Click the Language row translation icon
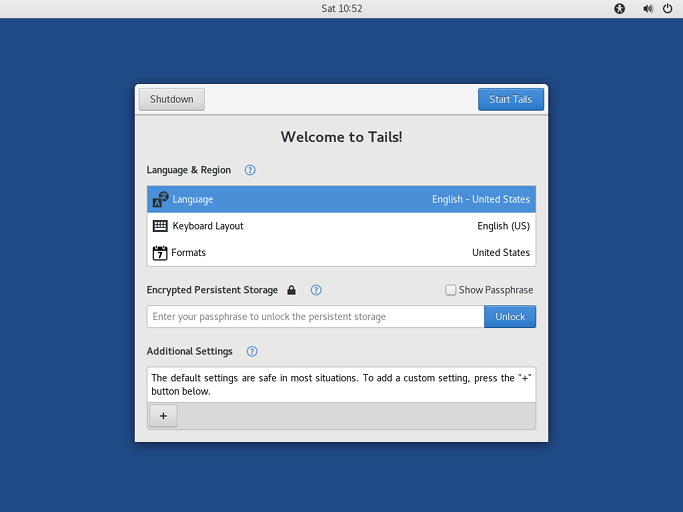Viewport: 683px width, 512px height. point(160,200)
